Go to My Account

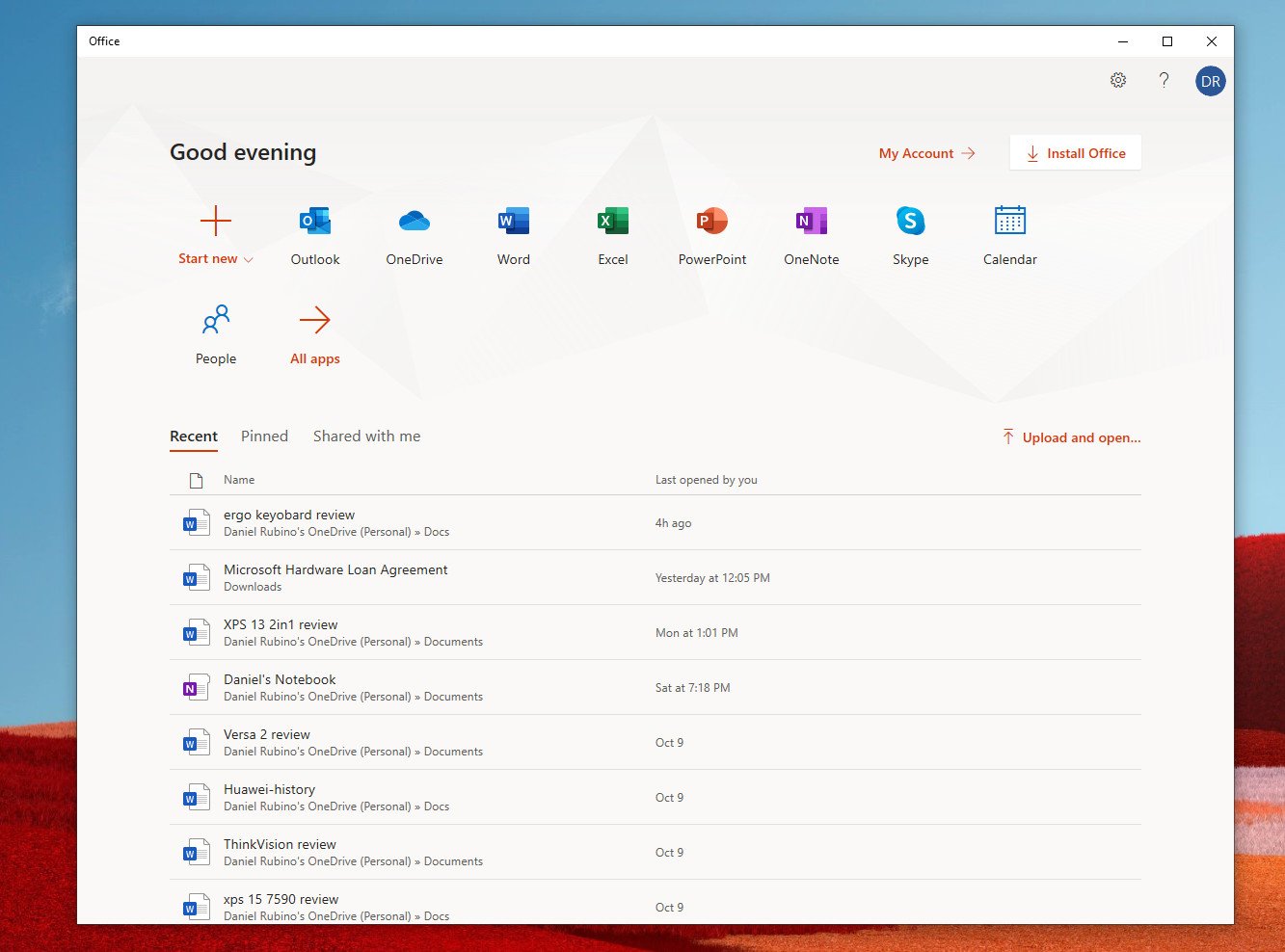(927, 153)
